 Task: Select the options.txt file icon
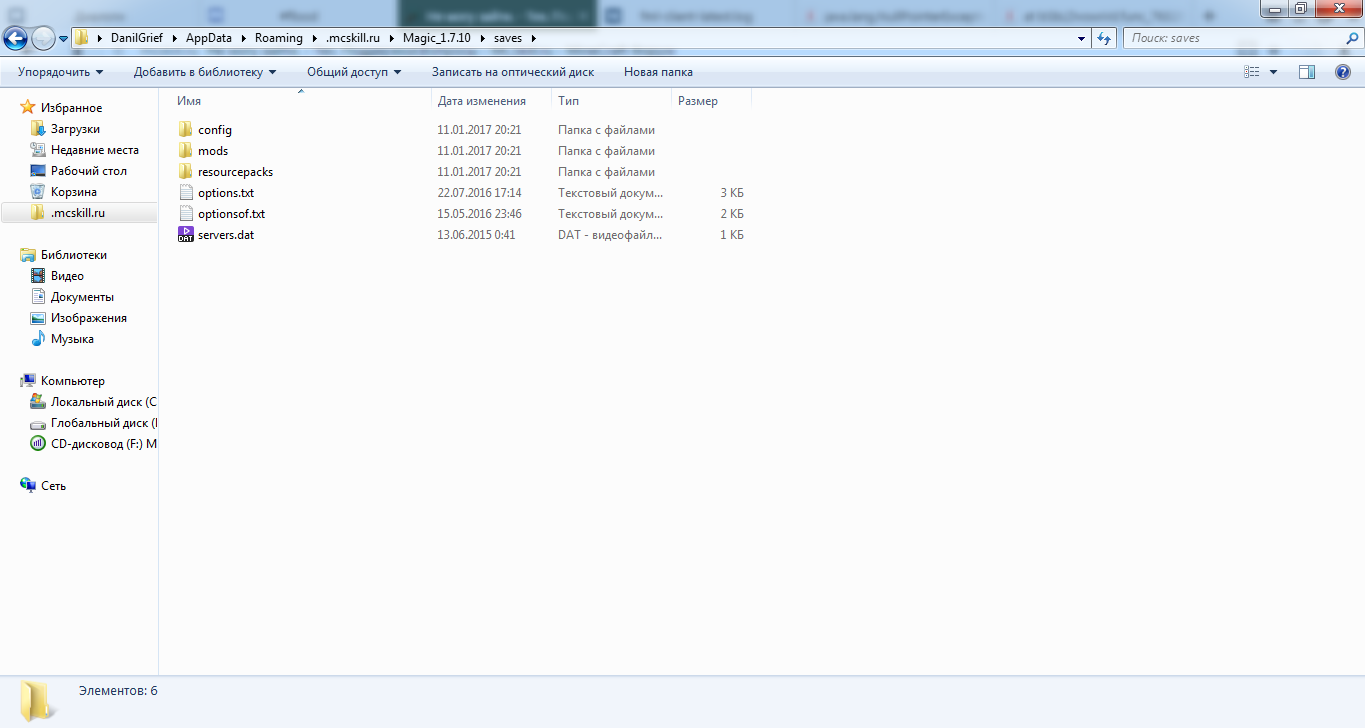185,193
